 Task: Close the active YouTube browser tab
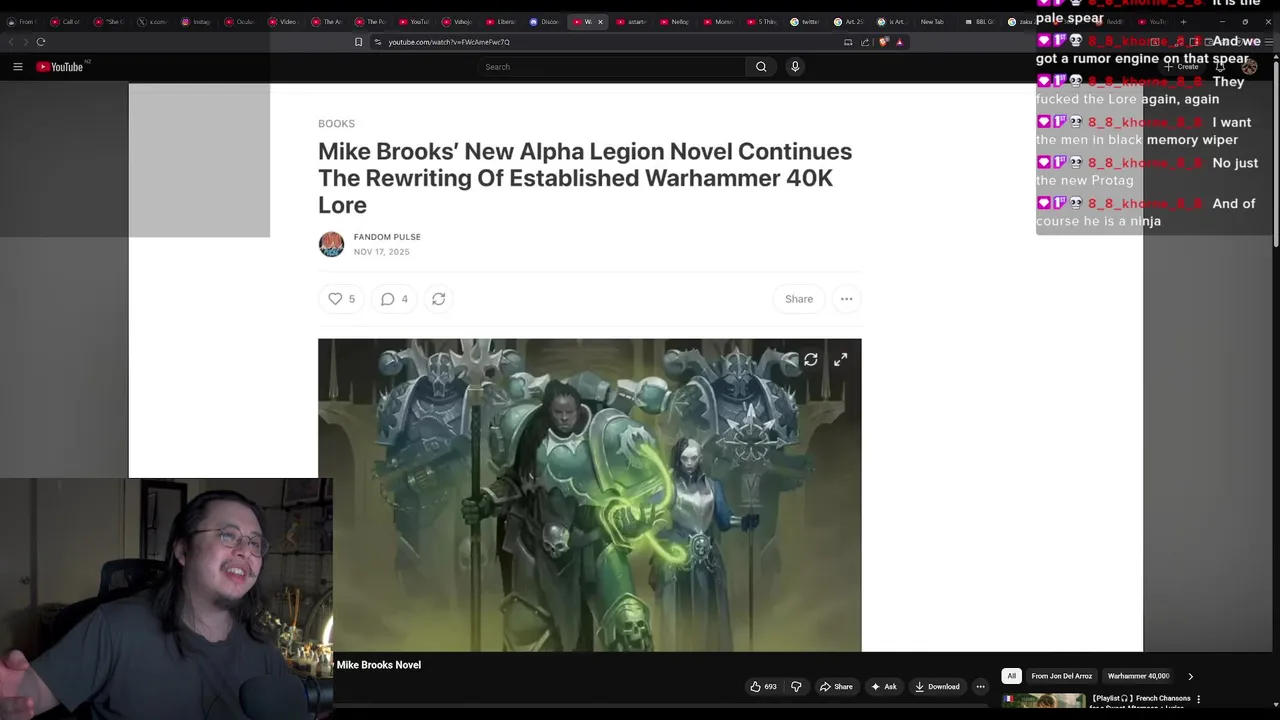(x=600, y=21)
